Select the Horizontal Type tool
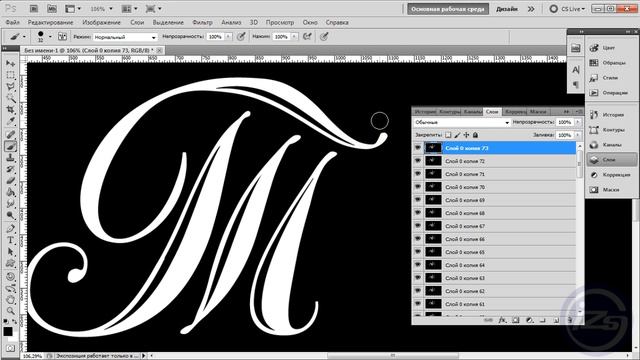Screen dimensions: 640x360 click(x=11, y=240)
